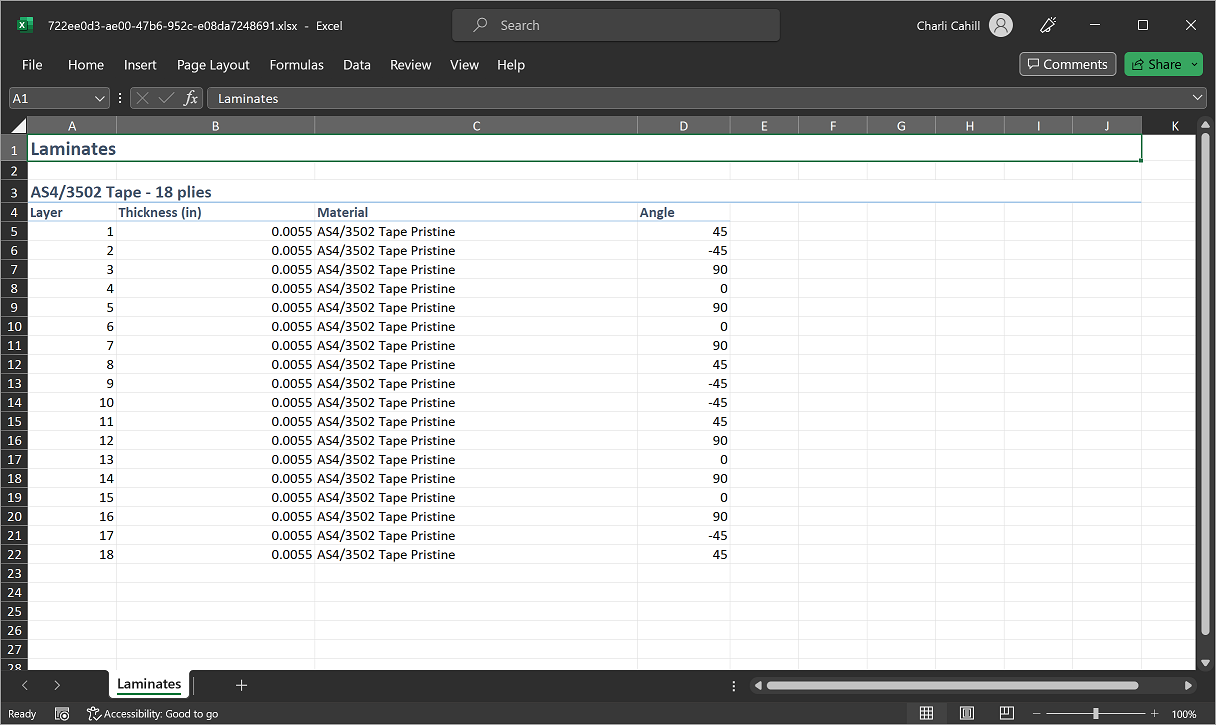Screen dimensions: 1216x725
Task: Select row 12 header
Action: click(14, 365)
